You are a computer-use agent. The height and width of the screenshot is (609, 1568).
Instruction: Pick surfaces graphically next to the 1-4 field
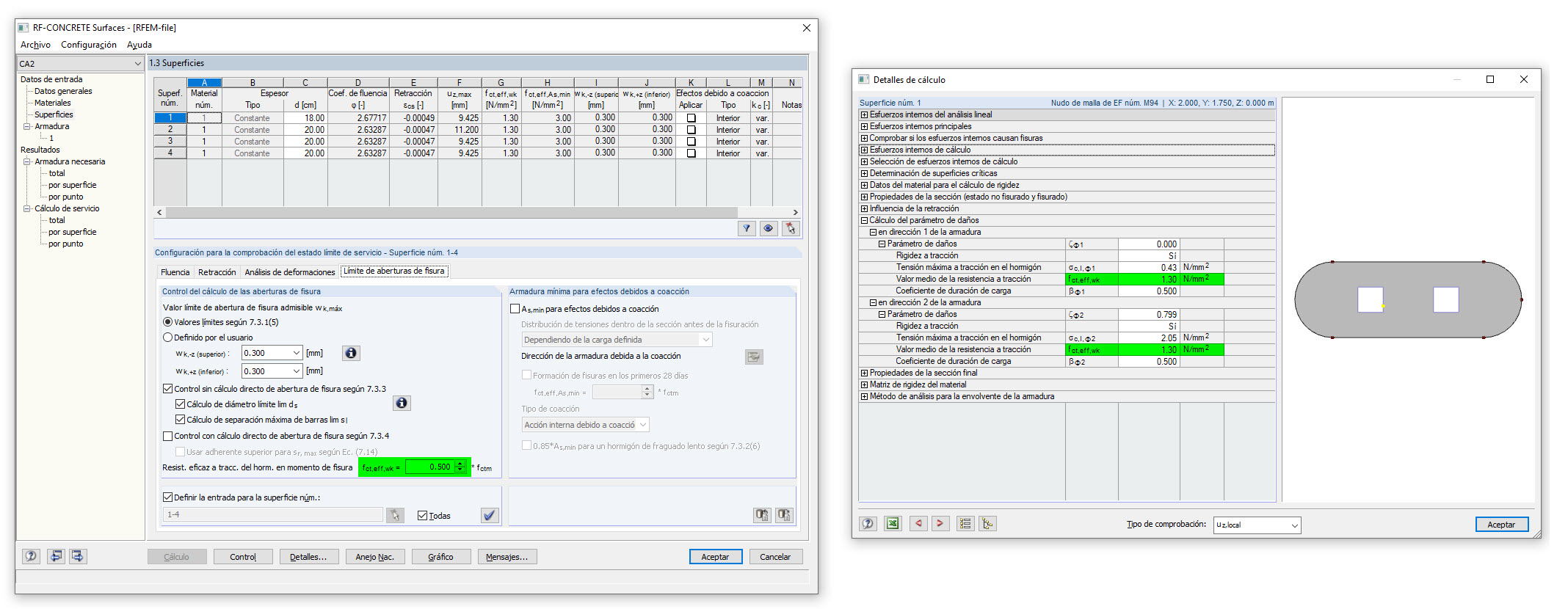tap(395, 515)
